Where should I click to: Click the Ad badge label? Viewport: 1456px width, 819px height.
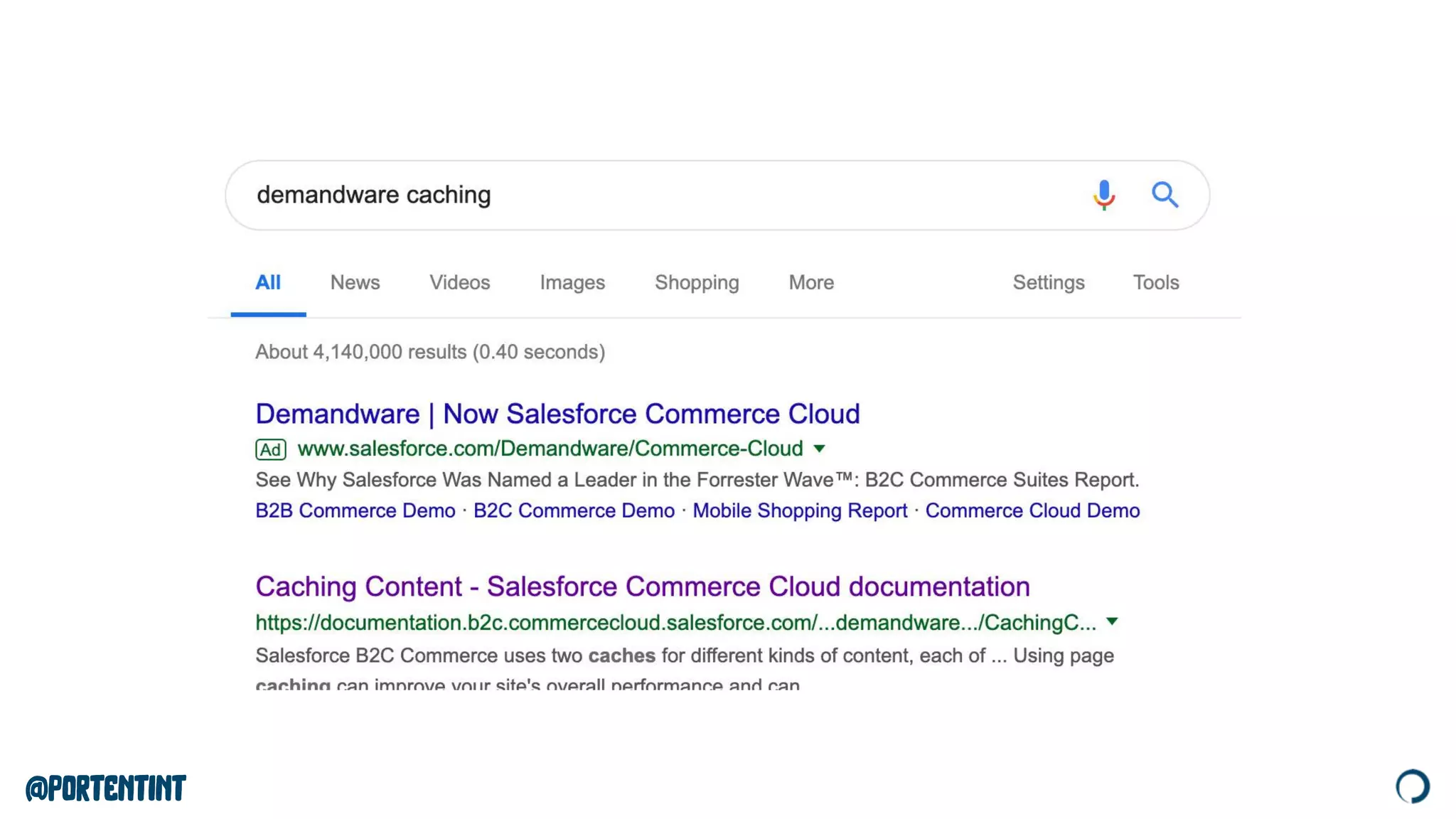click(x=270, y=449)
